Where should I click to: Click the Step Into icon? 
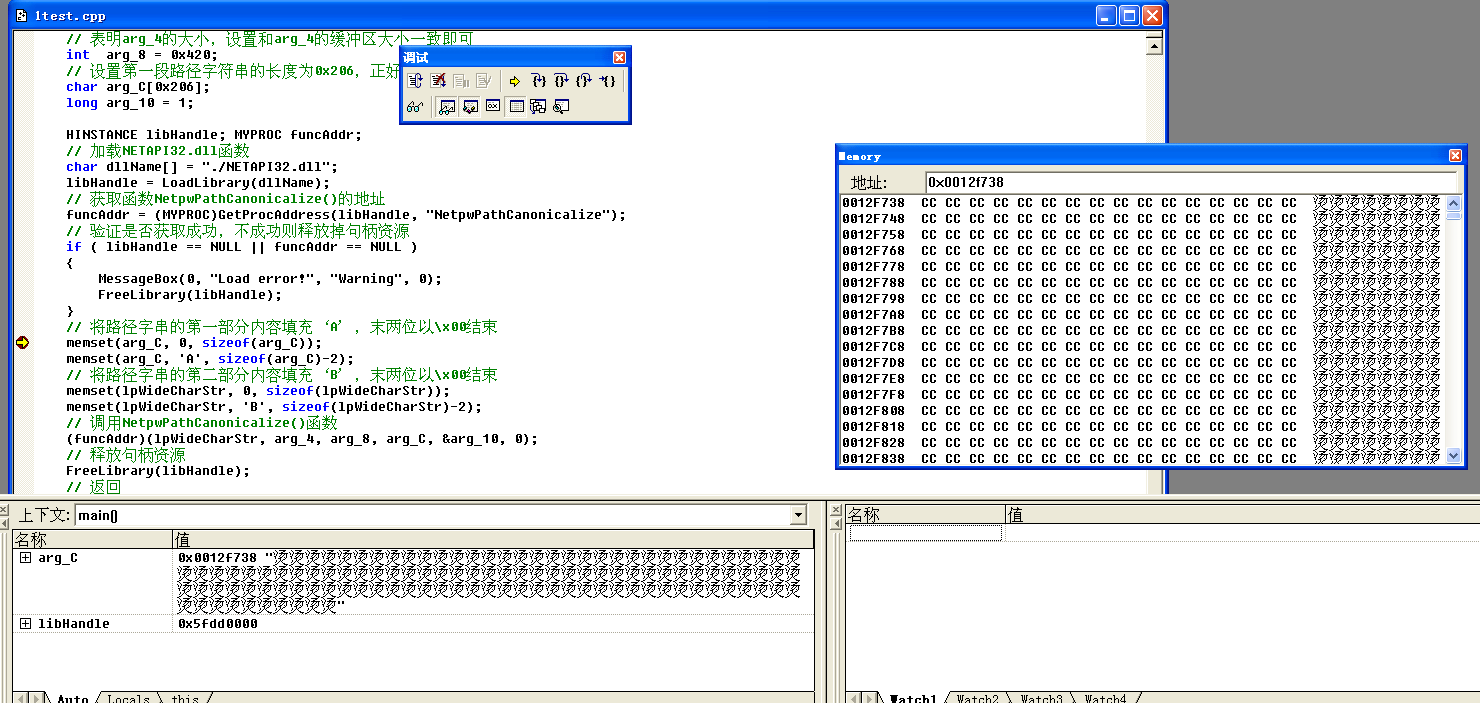tap(539, 81)
